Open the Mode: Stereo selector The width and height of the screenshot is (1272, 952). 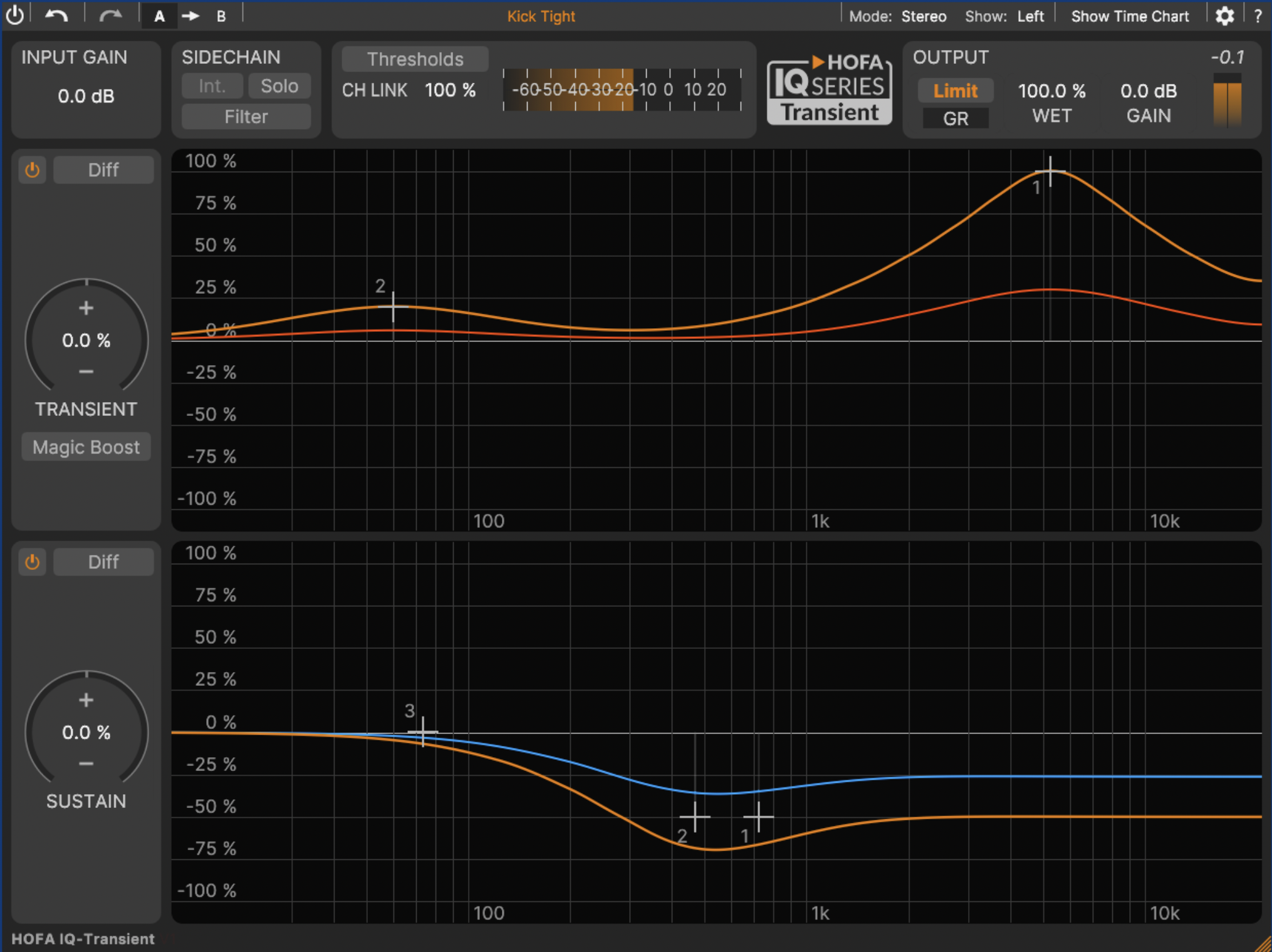click(924, 16)
